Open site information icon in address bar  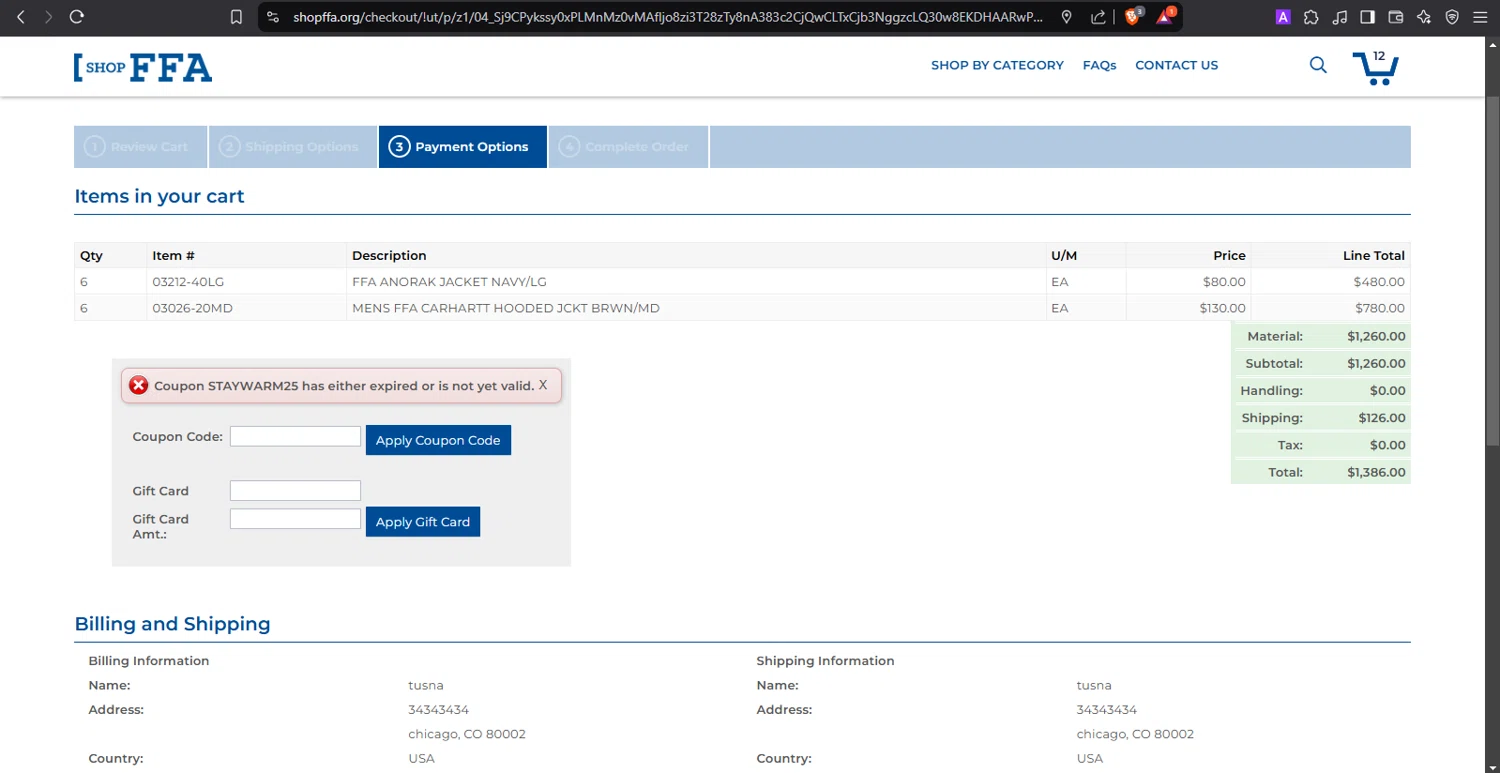(273, 17)
